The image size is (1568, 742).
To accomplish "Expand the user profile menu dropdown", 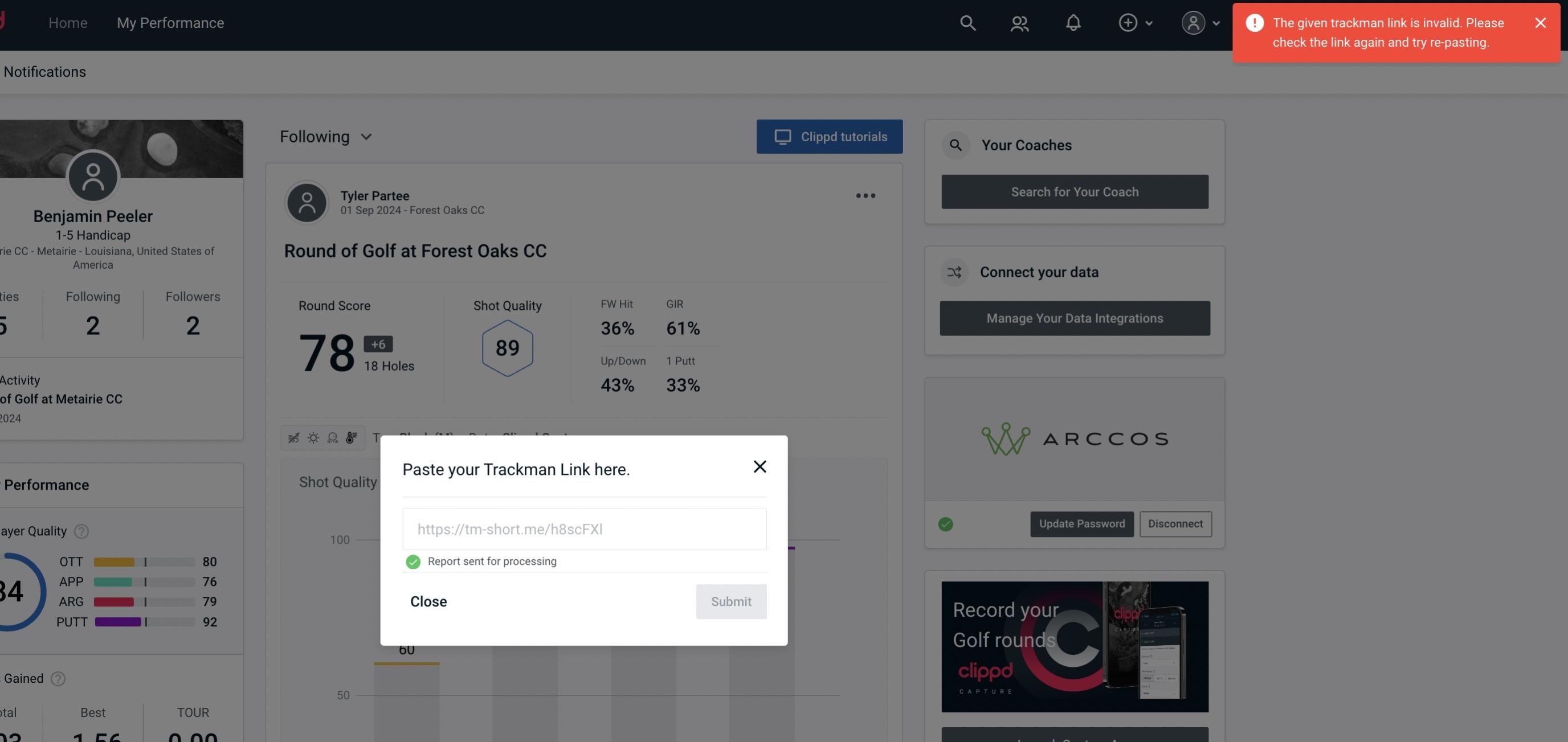I will point(1200,22).
